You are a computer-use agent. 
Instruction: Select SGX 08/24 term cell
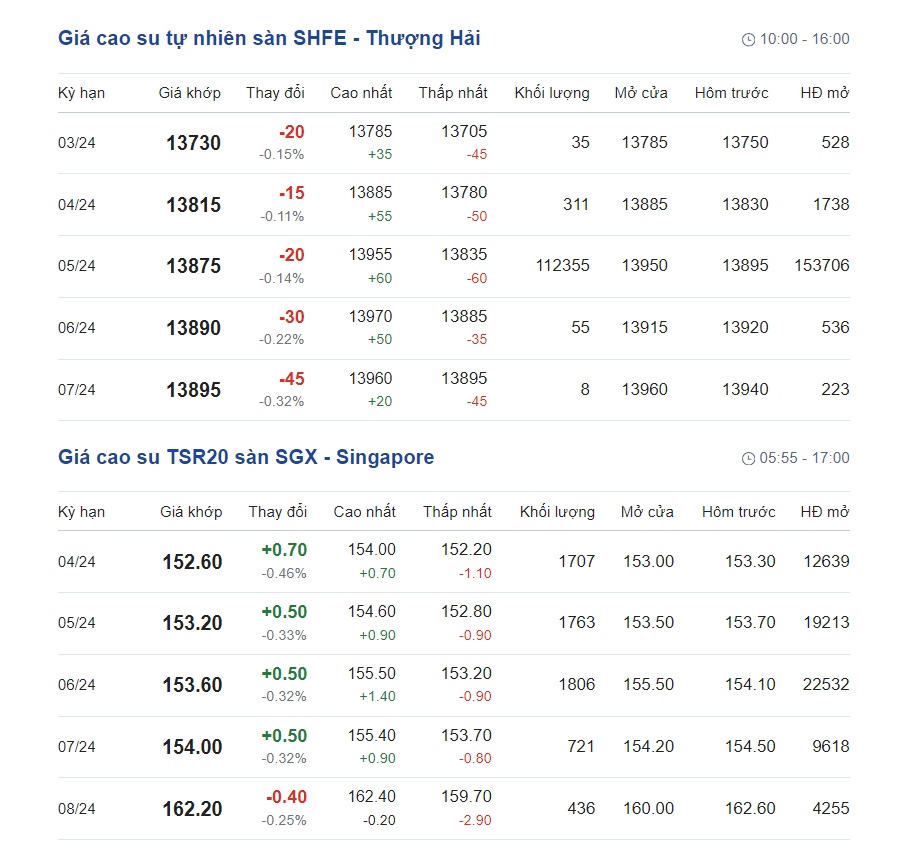[77, 809]
